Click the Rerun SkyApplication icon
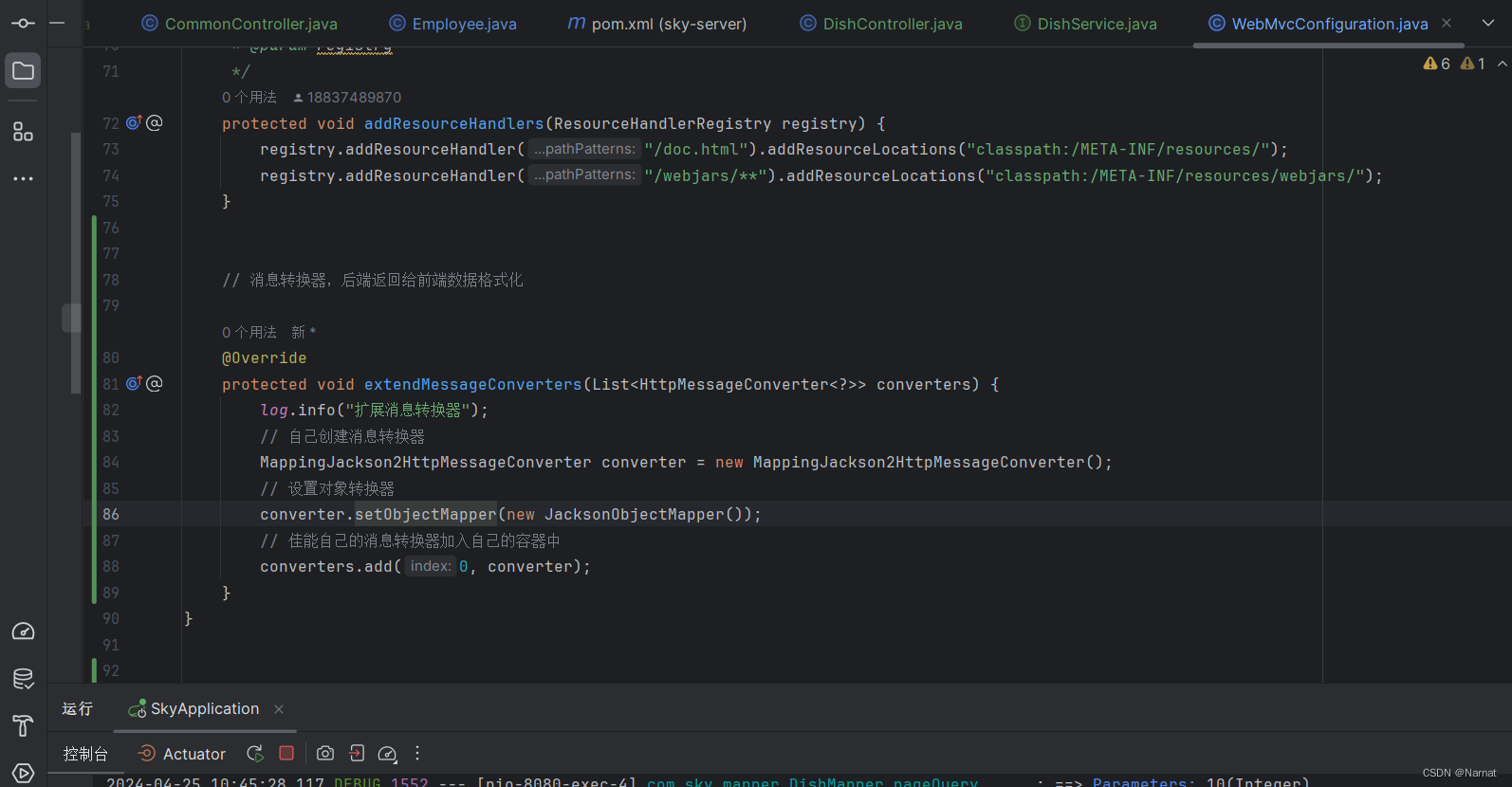1512x787 pixels. pos(255,753)
